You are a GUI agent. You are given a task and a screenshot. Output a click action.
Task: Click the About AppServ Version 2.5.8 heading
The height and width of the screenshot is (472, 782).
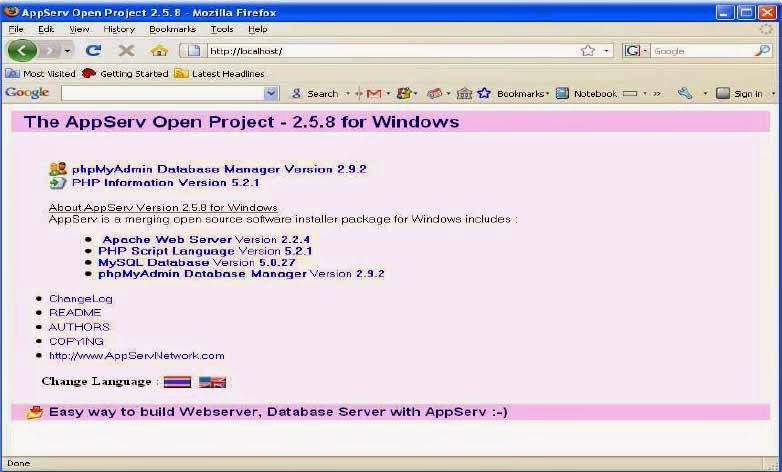tap(163, 208)
